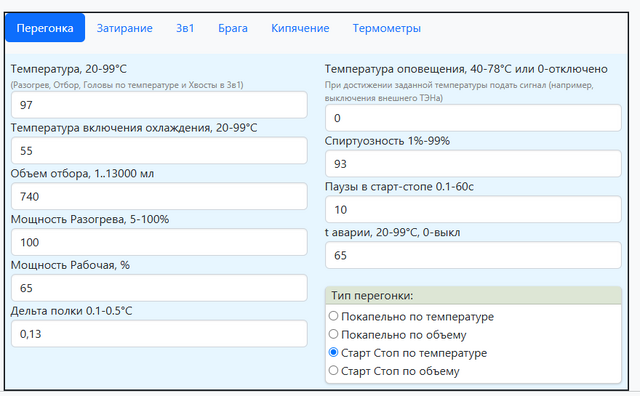Select Покапельно по температуре radio option
This screenshot has height=396, width=640.
click(x=333, y=316)
